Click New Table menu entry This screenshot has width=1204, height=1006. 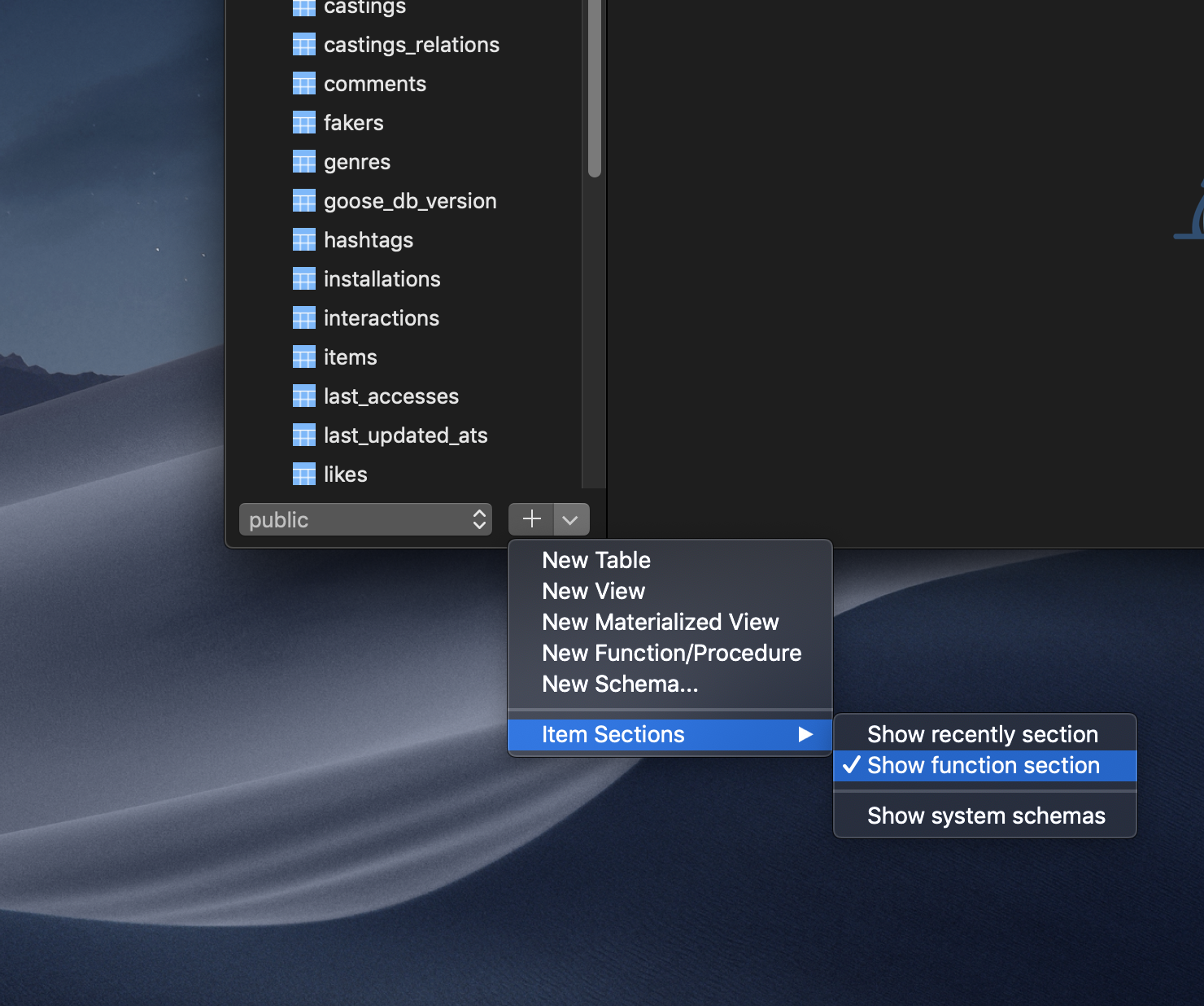point(595,560)
